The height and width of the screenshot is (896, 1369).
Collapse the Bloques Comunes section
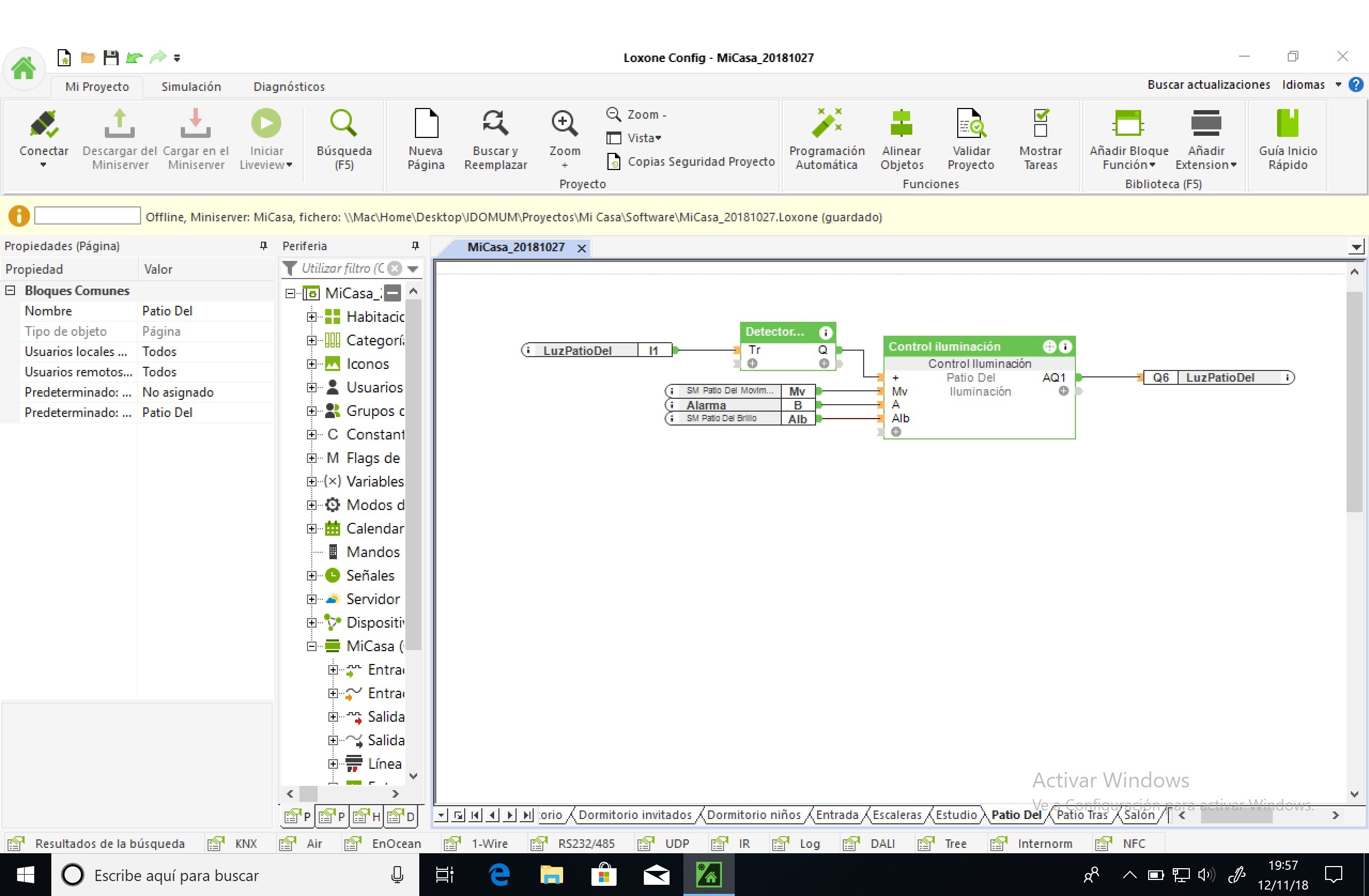[x=10, y=290]
